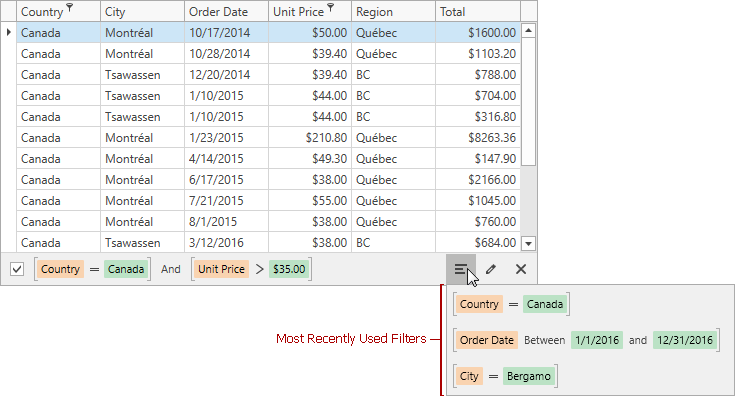
Task: Sort by the Country column header
Action: [x=59, y=11]
